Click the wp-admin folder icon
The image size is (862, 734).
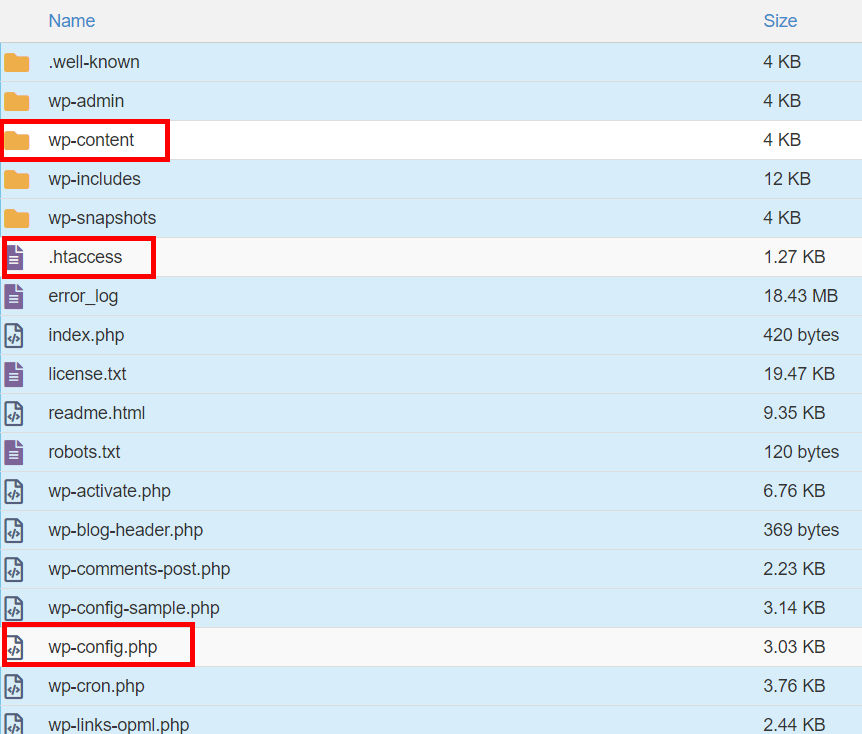click(16, 102)
